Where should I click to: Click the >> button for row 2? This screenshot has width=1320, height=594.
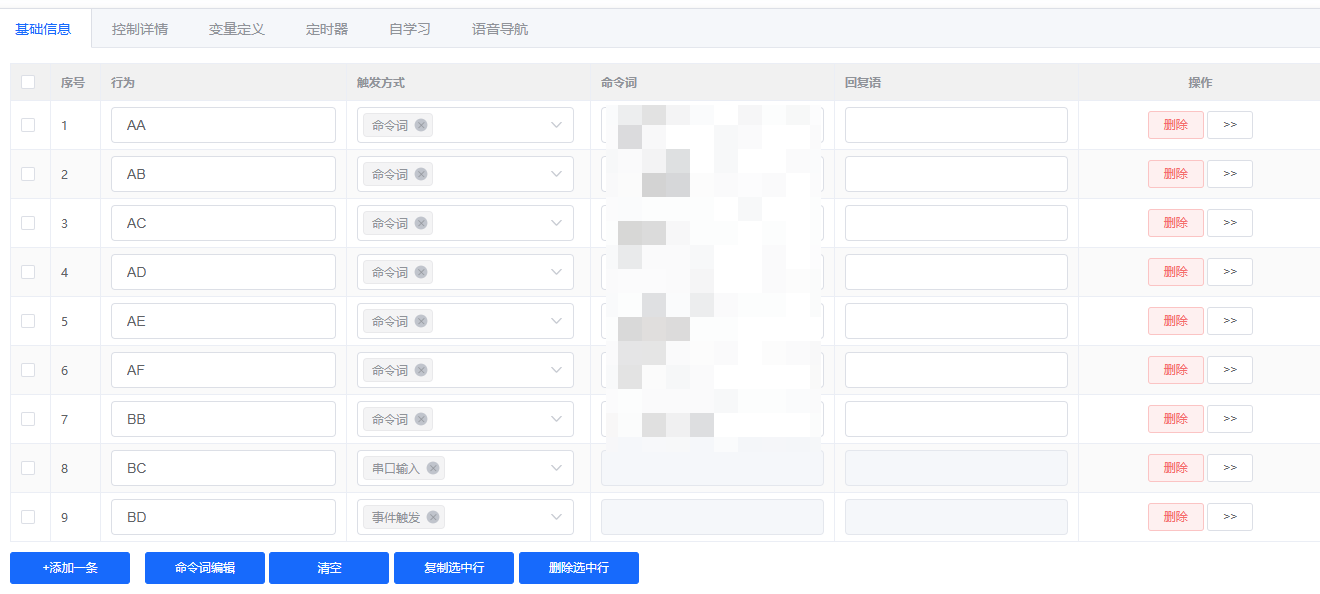pos(1229,174)
